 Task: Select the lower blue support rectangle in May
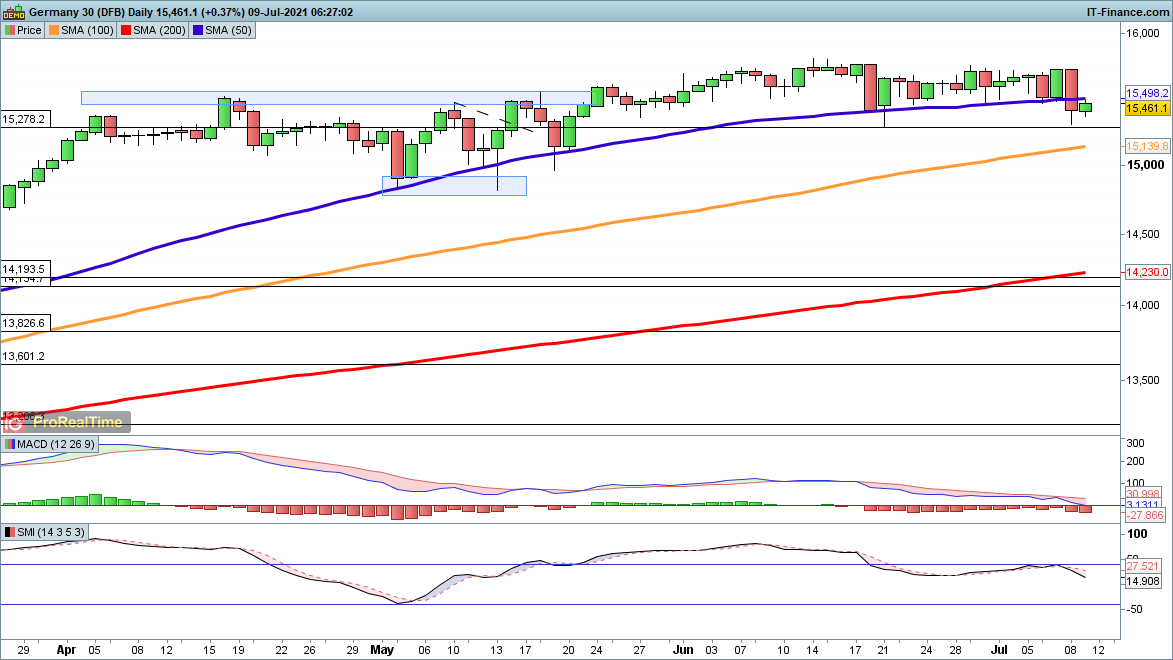click(454, 185)
